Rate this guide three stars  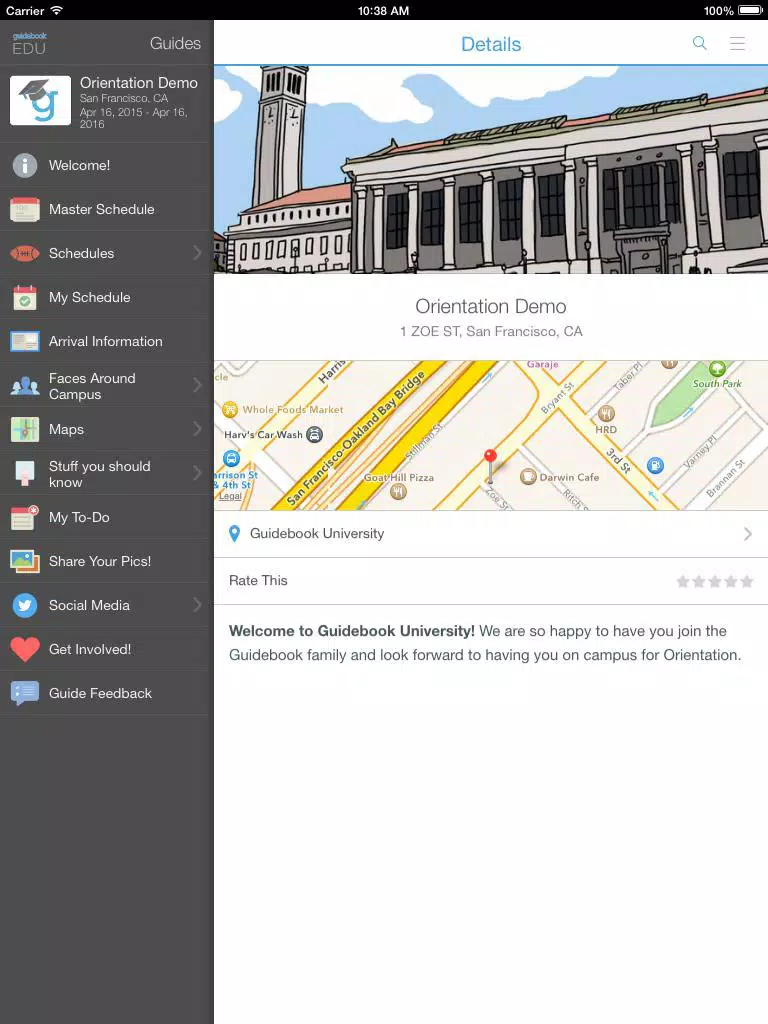coord(714,581)
